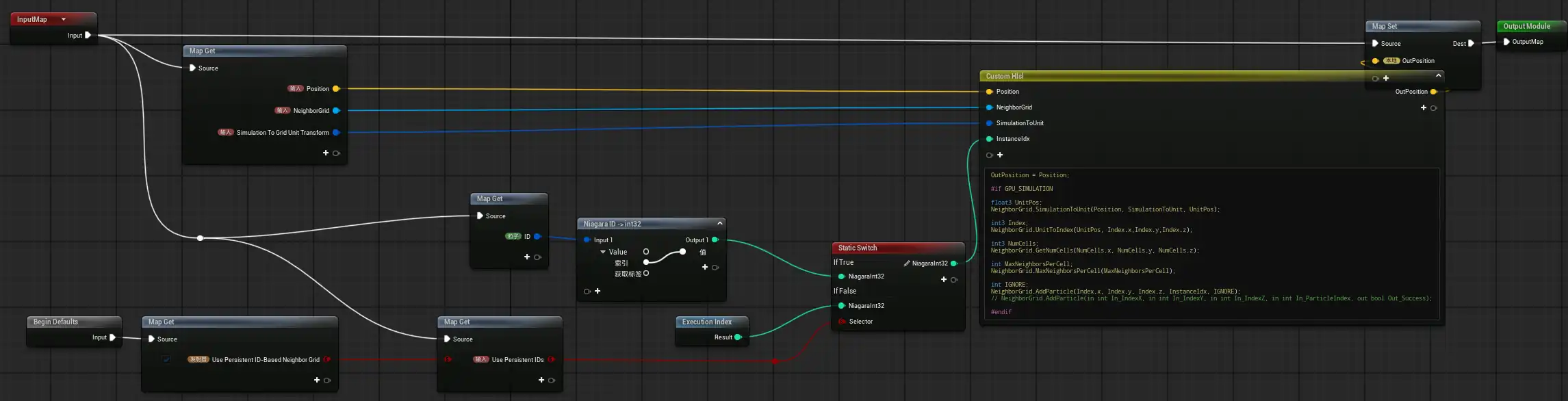Click the particle ID output pin
This screenshot has height=401, width=1568.
coord(537,237)
